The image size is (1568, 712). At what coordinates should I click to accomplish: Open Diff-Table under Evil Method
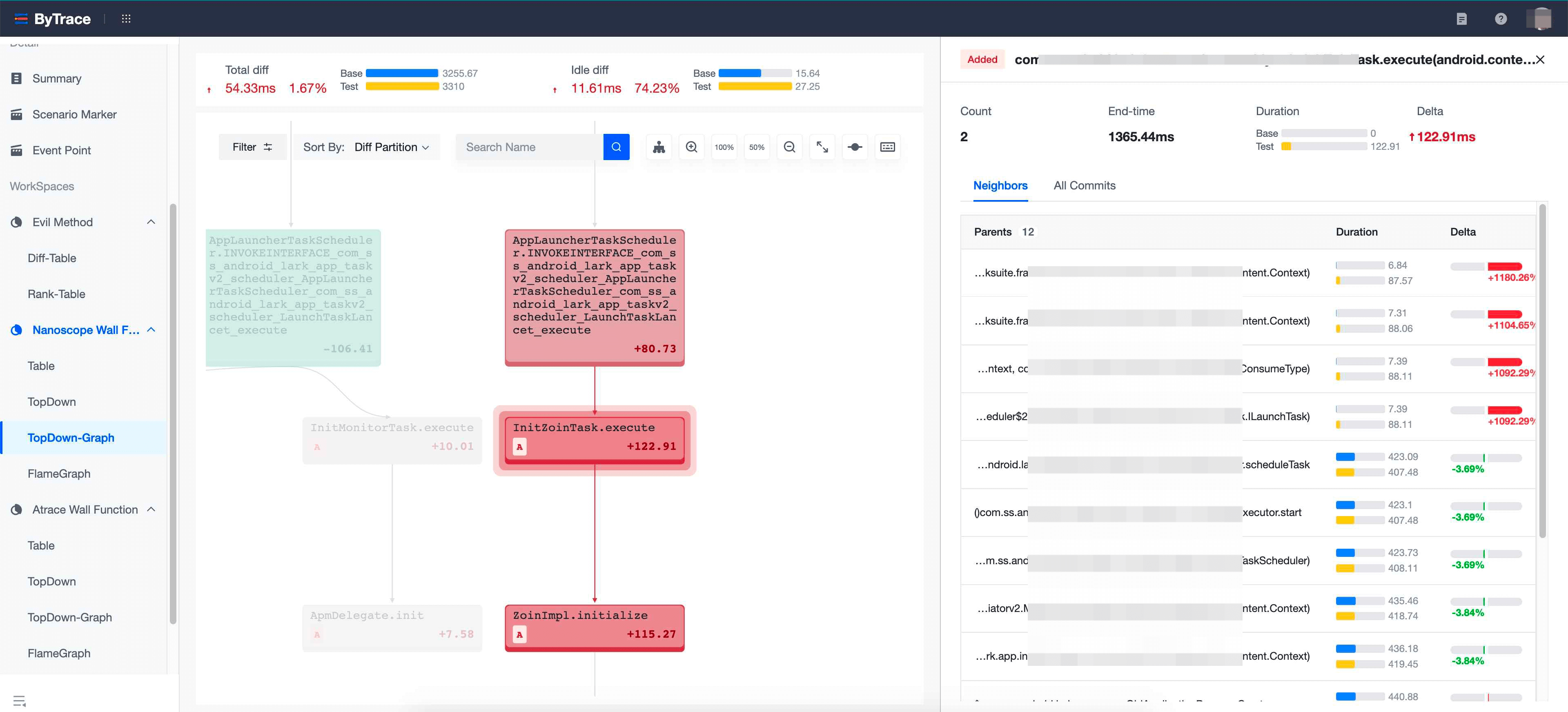click(52, 258)
